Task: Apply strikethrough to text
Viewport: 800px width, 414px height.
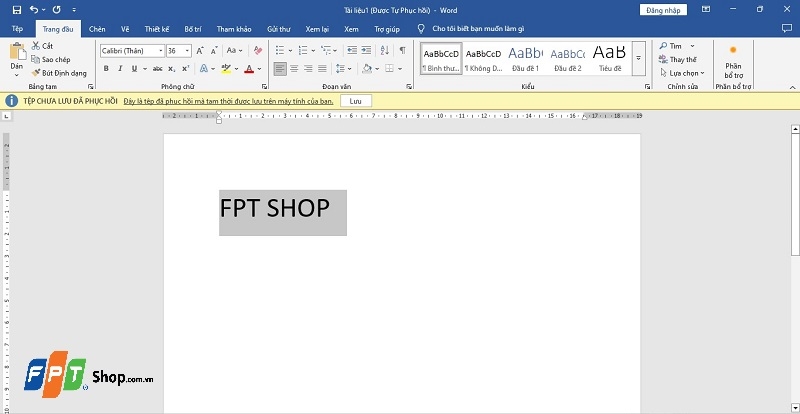Action: pos(157,68)
